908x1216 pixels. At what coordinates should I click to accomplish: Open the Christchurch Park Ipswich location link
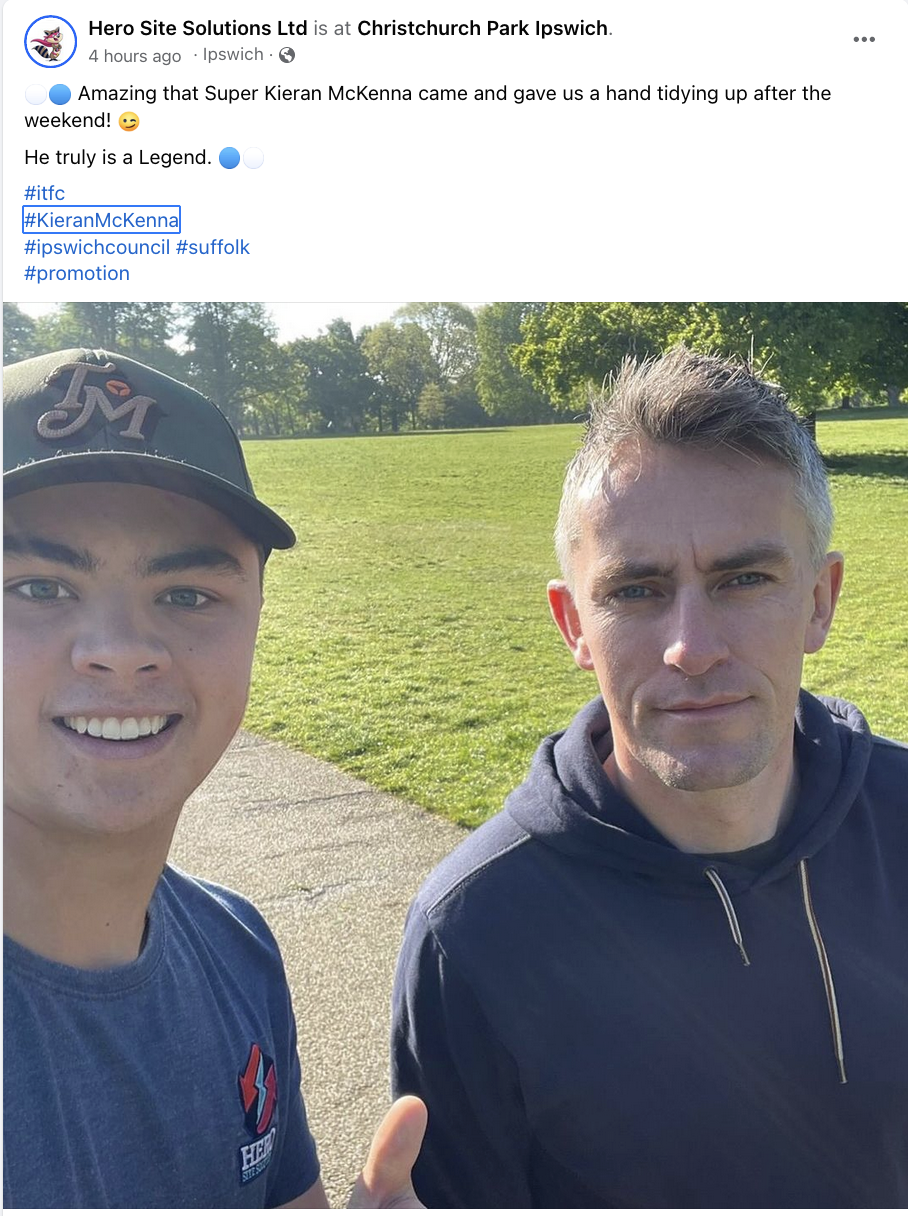click(483, 28)
